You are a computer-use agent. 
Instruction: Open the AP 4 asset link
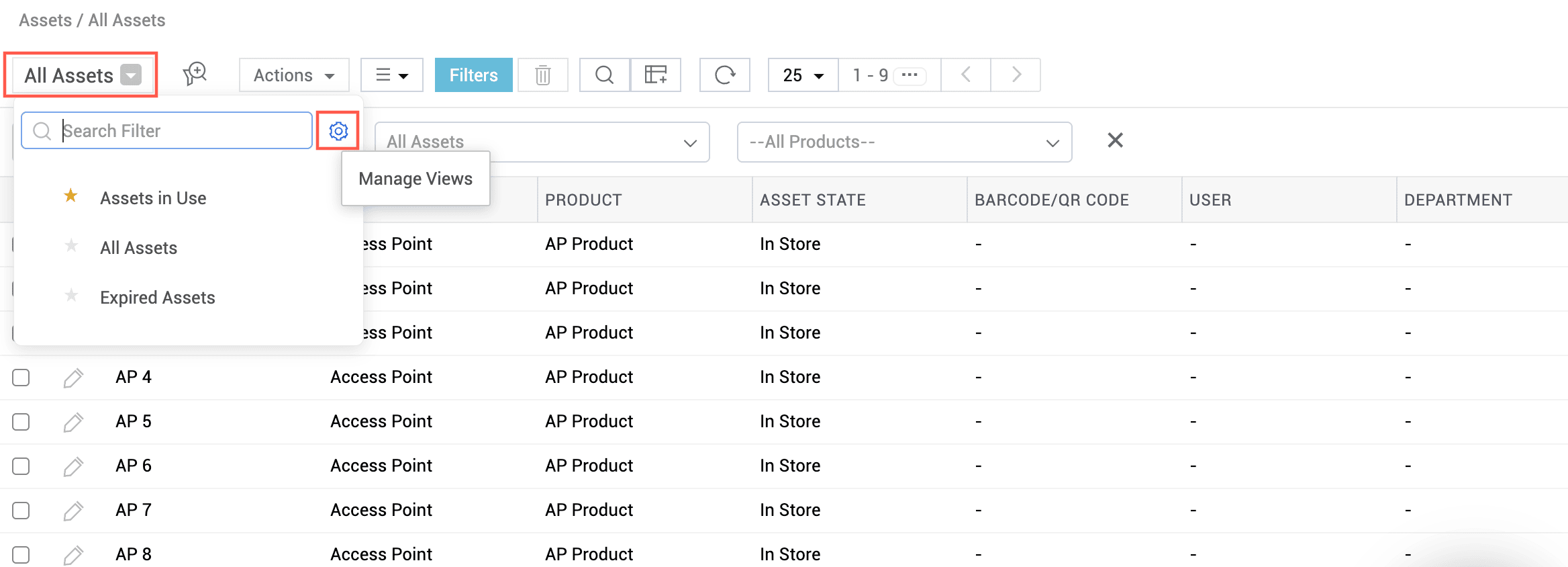(x=134, y=377)
